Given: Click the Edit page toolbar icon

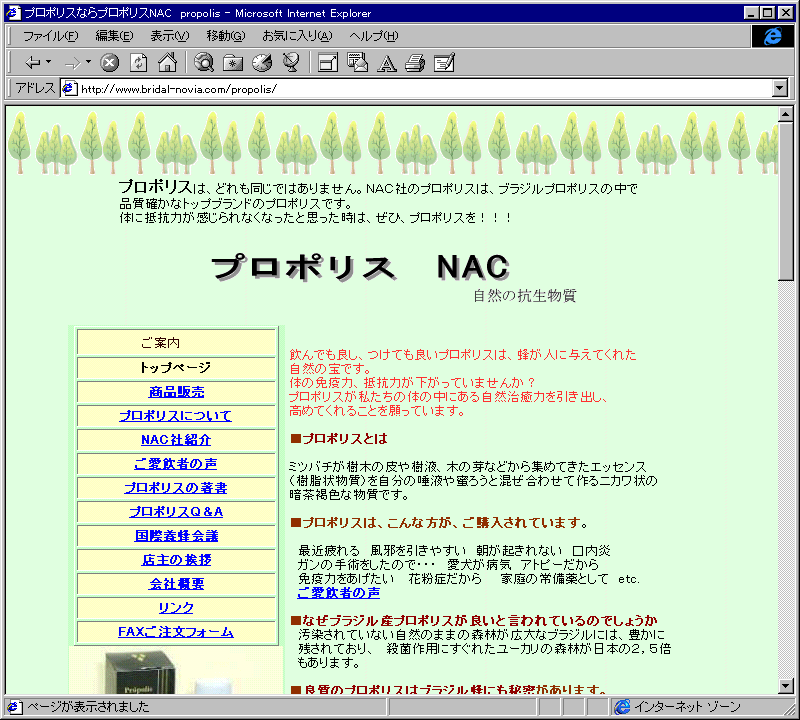Looking at the screenshot, I should [x=444, y=63].
